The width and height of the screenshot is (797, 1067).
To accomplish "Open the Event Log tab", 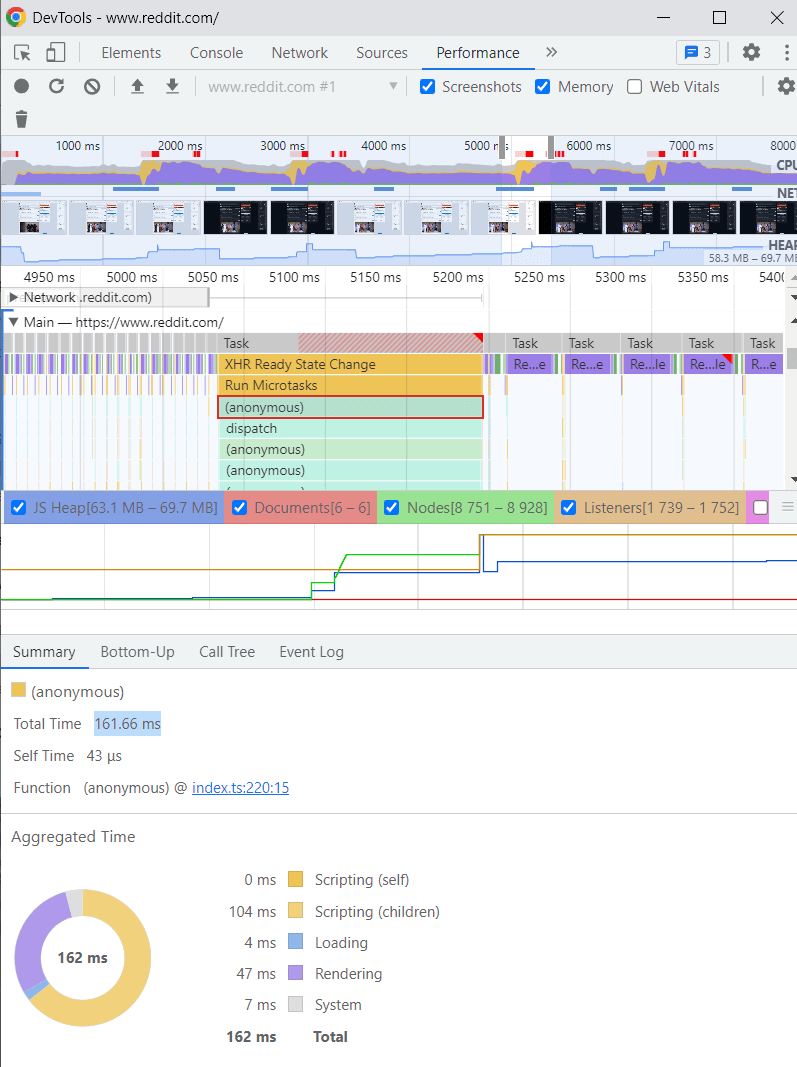I will 311,652.
